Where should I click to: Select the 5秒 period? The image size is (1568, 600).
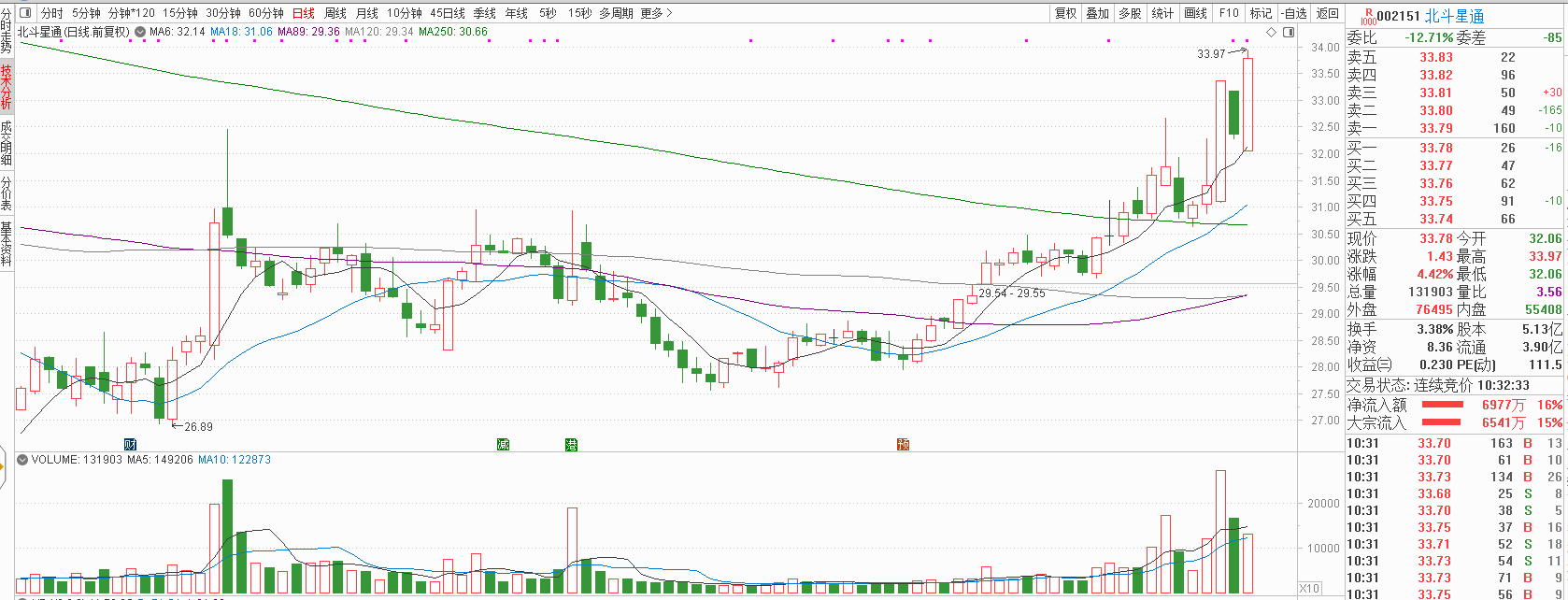click(548, 14)
